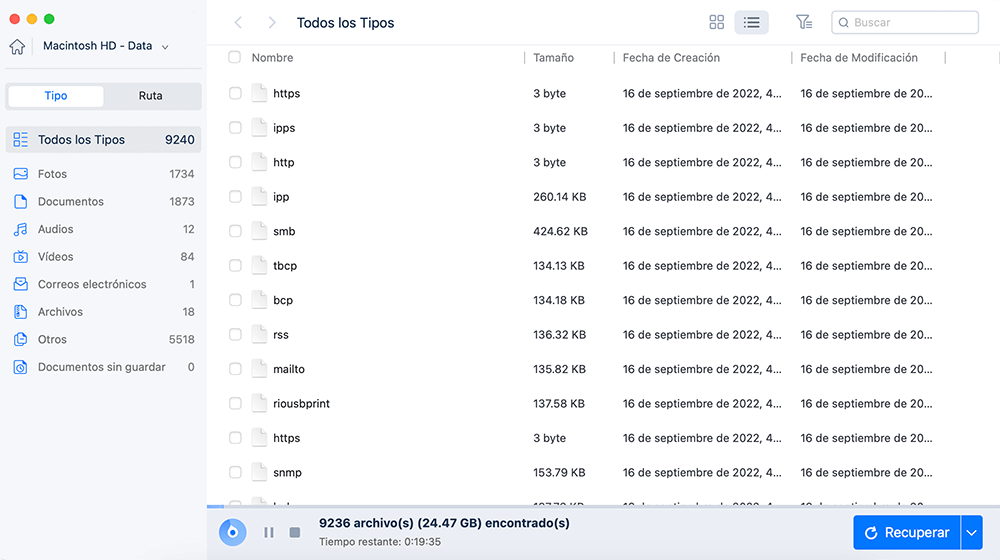The image size is (1000, 560).
Task: Click the 424.62 KB size cell
Action: (560, 231)
